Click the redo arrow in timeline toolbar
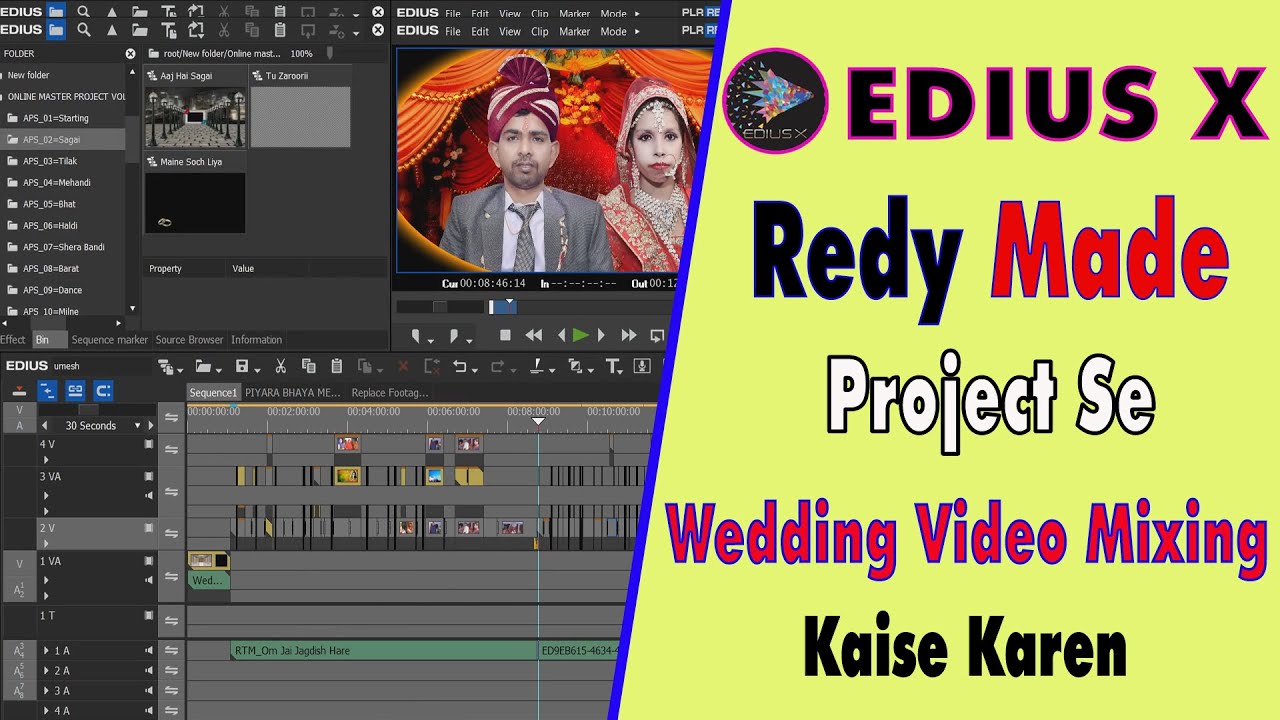This screenshot has width=1280, height=720. 497,366
